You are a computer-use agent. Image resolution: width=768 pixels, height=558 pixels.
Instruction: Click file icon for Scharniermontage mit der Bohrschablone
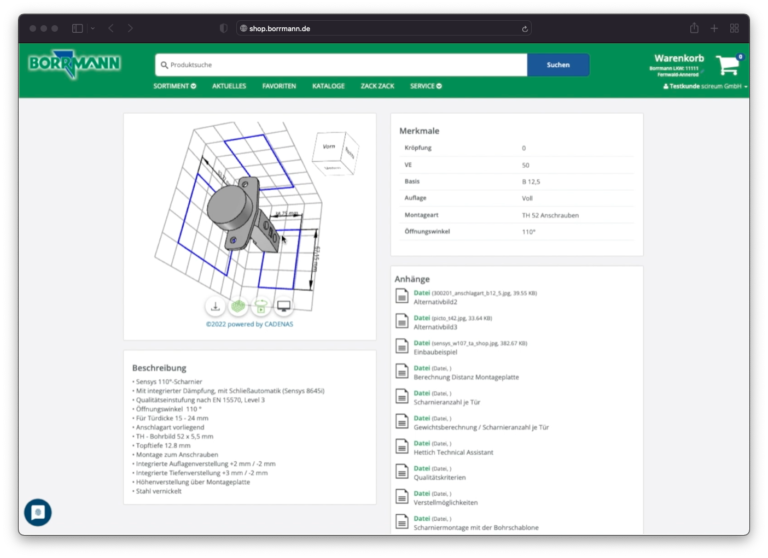402,522
